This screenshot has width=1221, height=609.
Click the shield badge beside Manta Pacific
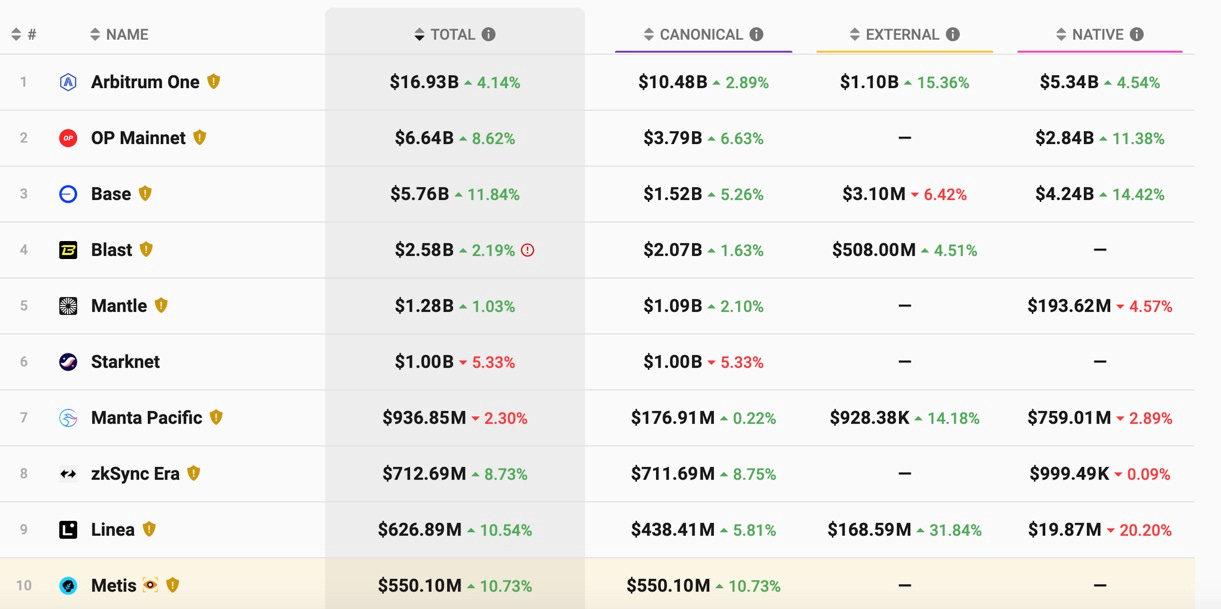(x=216, y=418)
